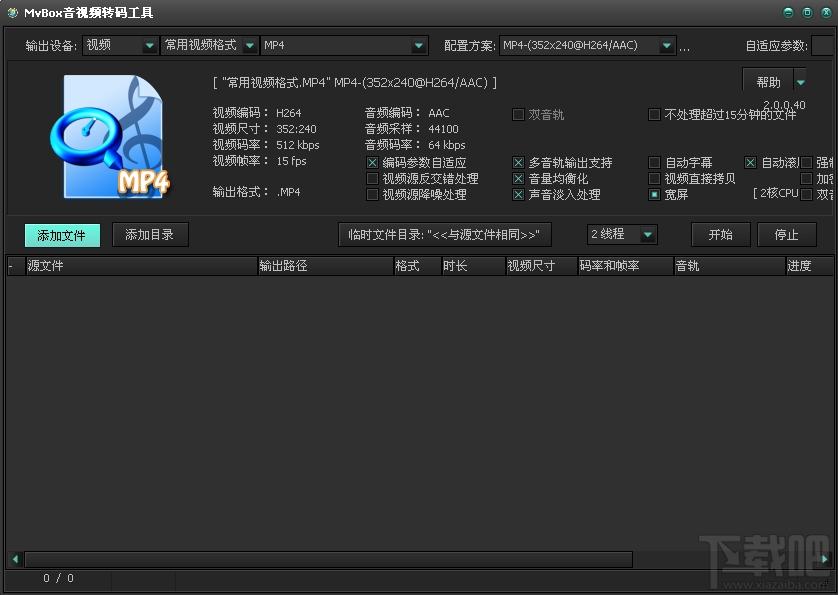Click the 码率和帧率 column header
Viewport: 838px width, 595px height.
626,266
